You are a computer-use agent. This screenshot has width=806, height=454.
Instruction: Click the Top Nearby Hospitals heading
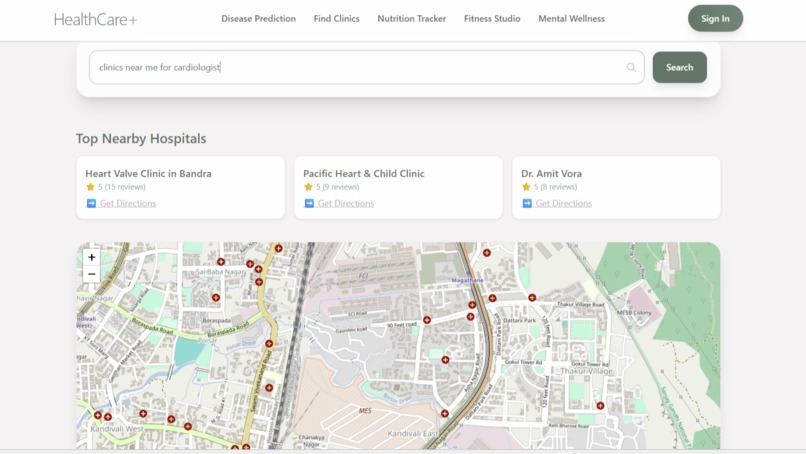click(141, 138)
